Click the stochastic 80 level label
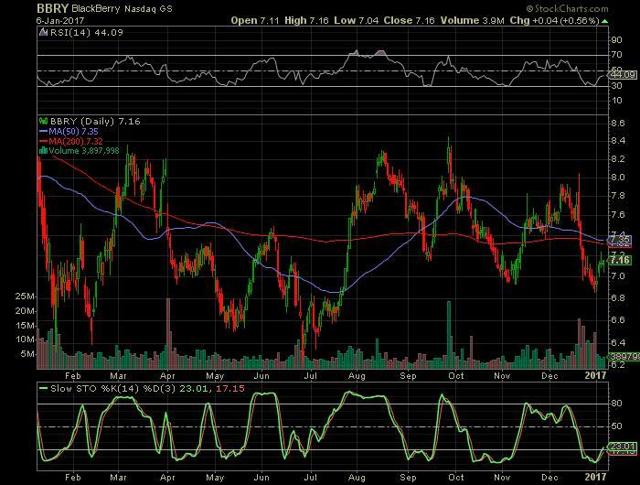The image size is (640, 485). (x=617, y=403)
